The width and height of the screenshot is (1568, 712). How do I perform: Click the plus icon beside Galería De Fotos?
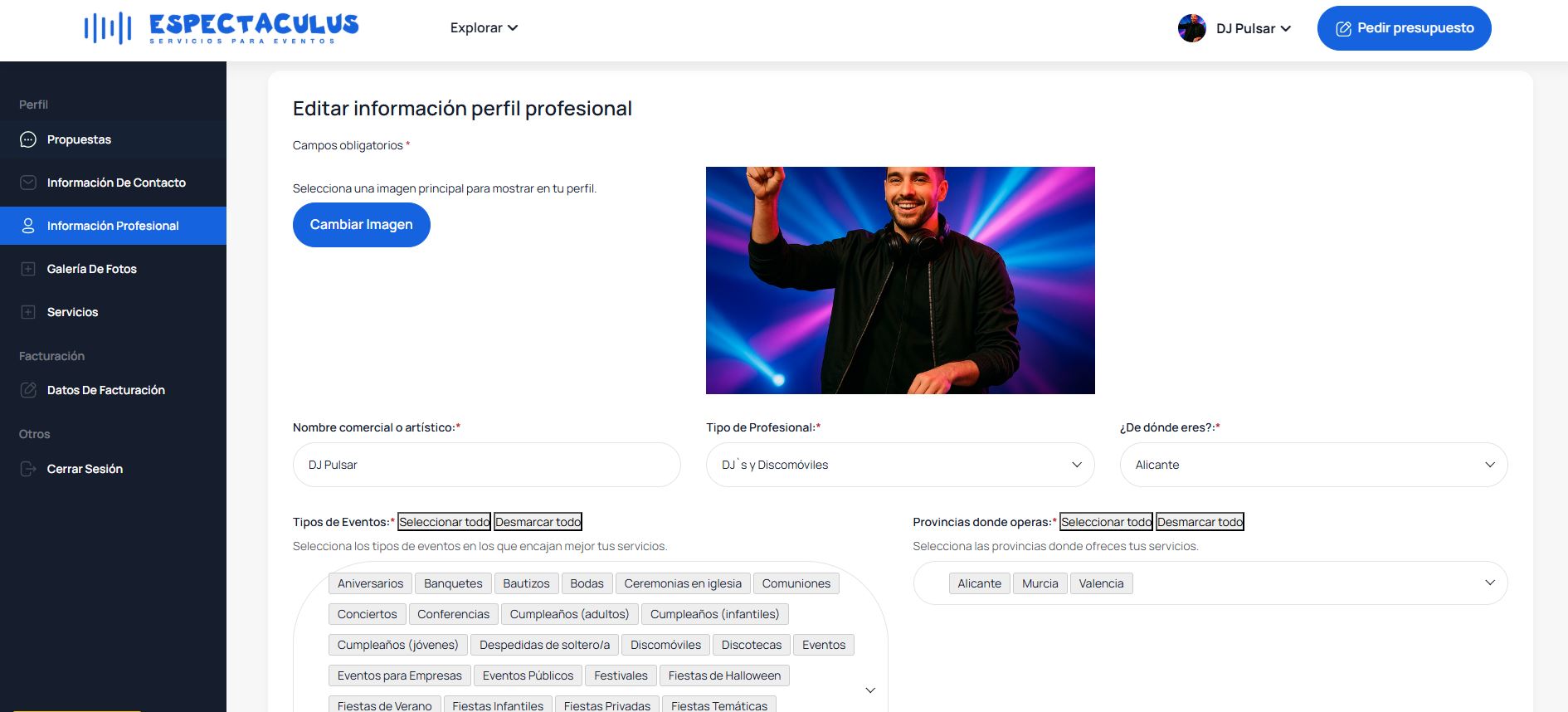(x=28, y=269)
